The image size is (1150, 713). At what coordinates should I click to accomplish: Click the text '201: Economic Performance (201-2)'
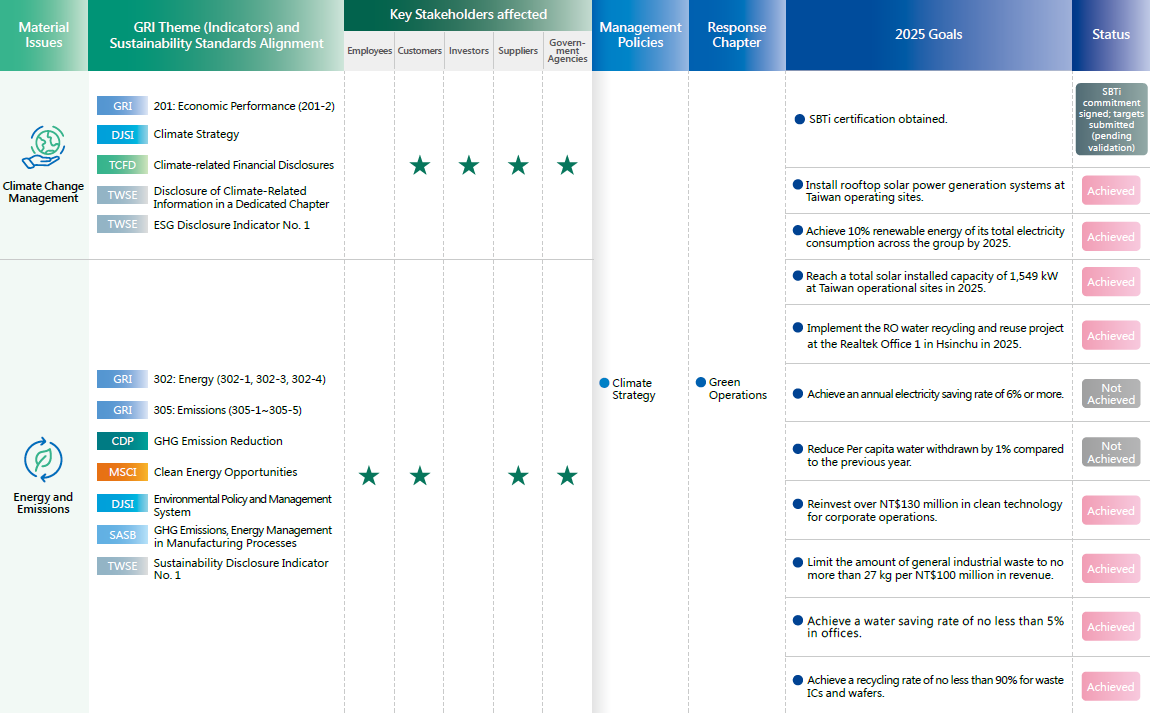click(x=244, y=106)
